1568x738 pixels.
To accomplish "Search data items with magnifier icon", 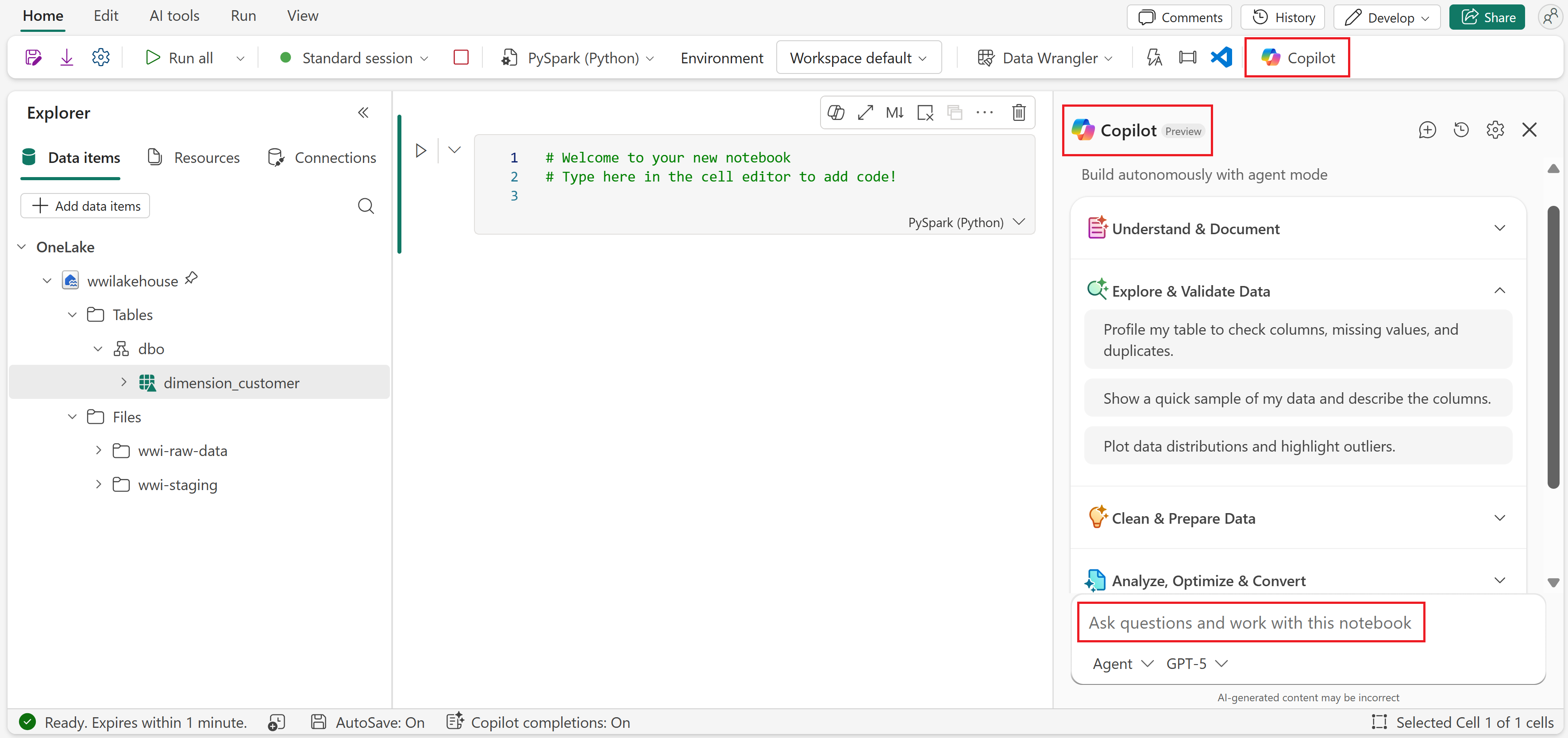I will click(365, 206).
